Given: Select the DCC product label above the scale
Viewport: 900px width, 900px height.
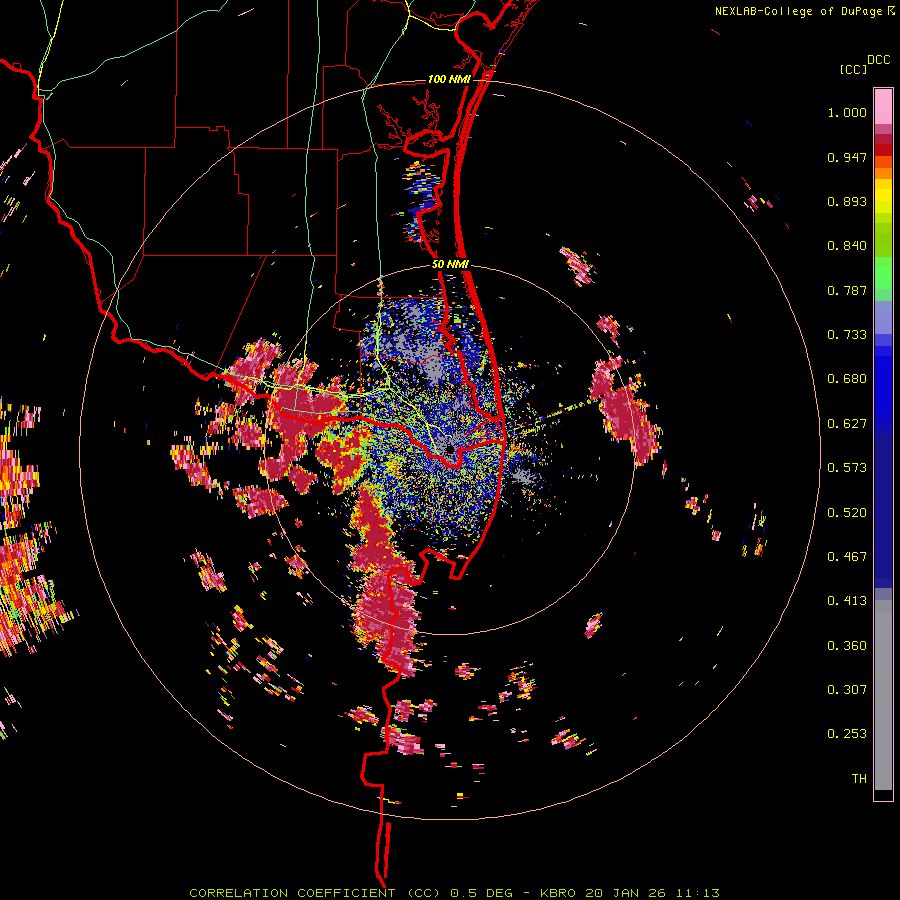Looking at the screenshot, I should click(x=878, y=60).
